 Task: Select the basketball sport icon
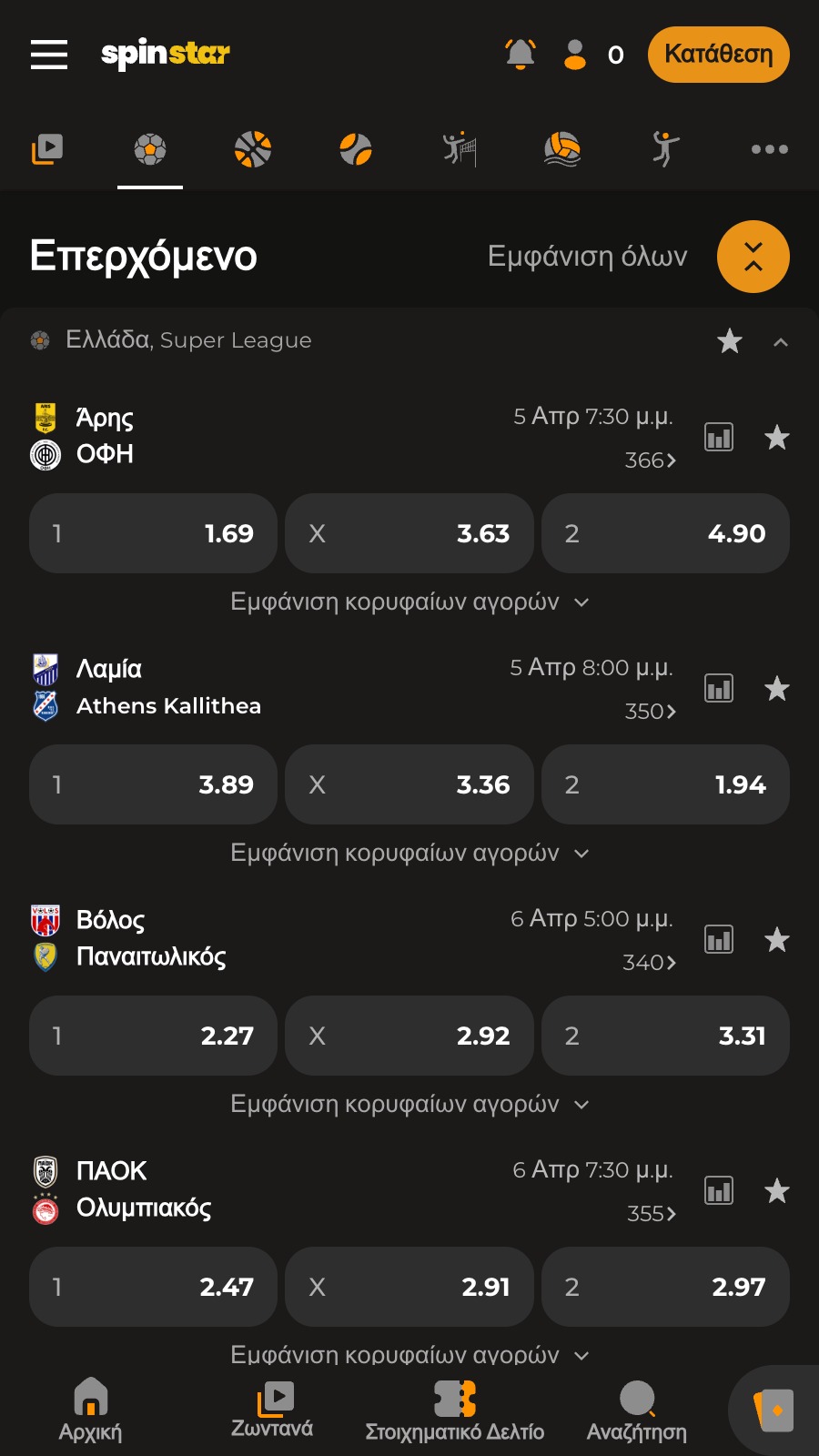point(253,149)
